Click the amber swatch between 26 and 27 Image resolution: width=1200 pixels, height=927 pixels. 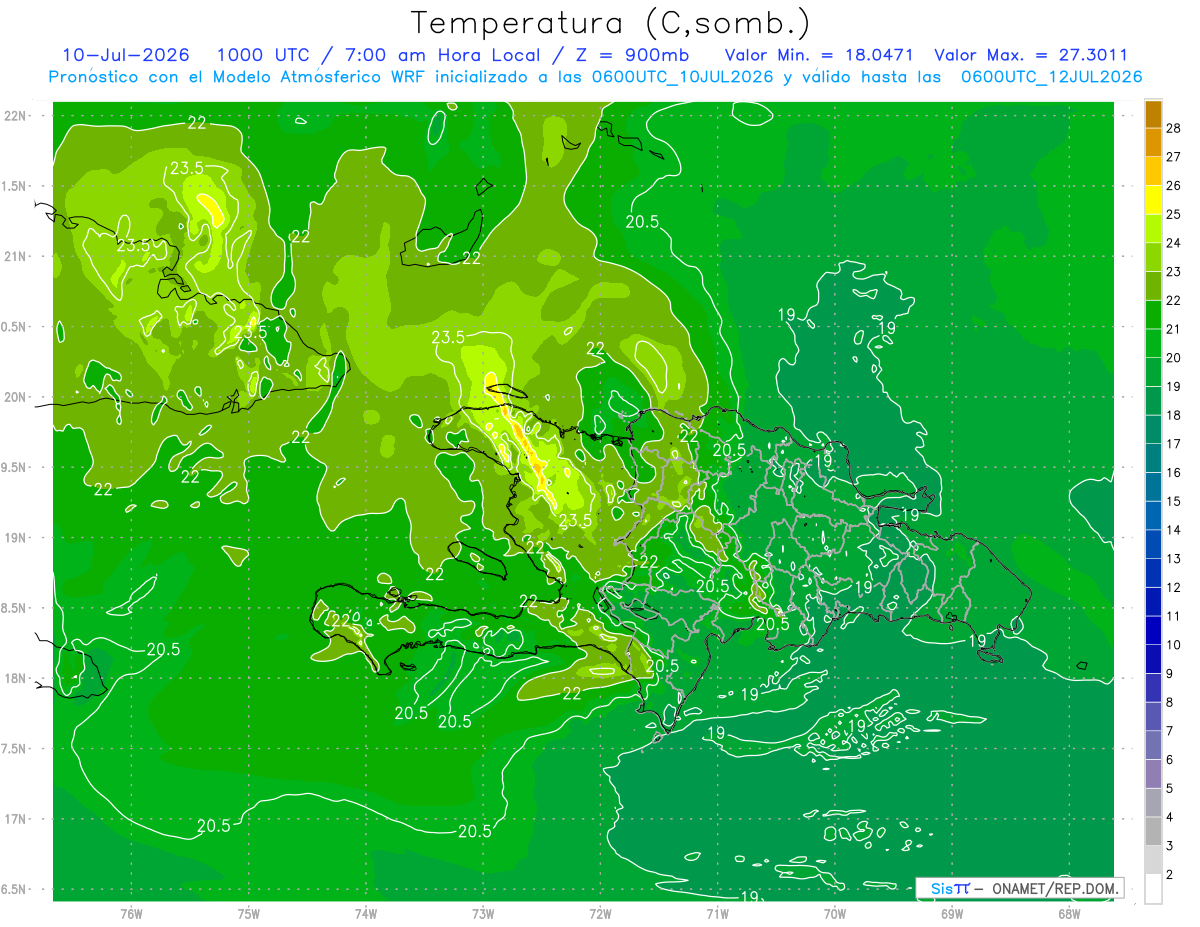pos(1153,171)
